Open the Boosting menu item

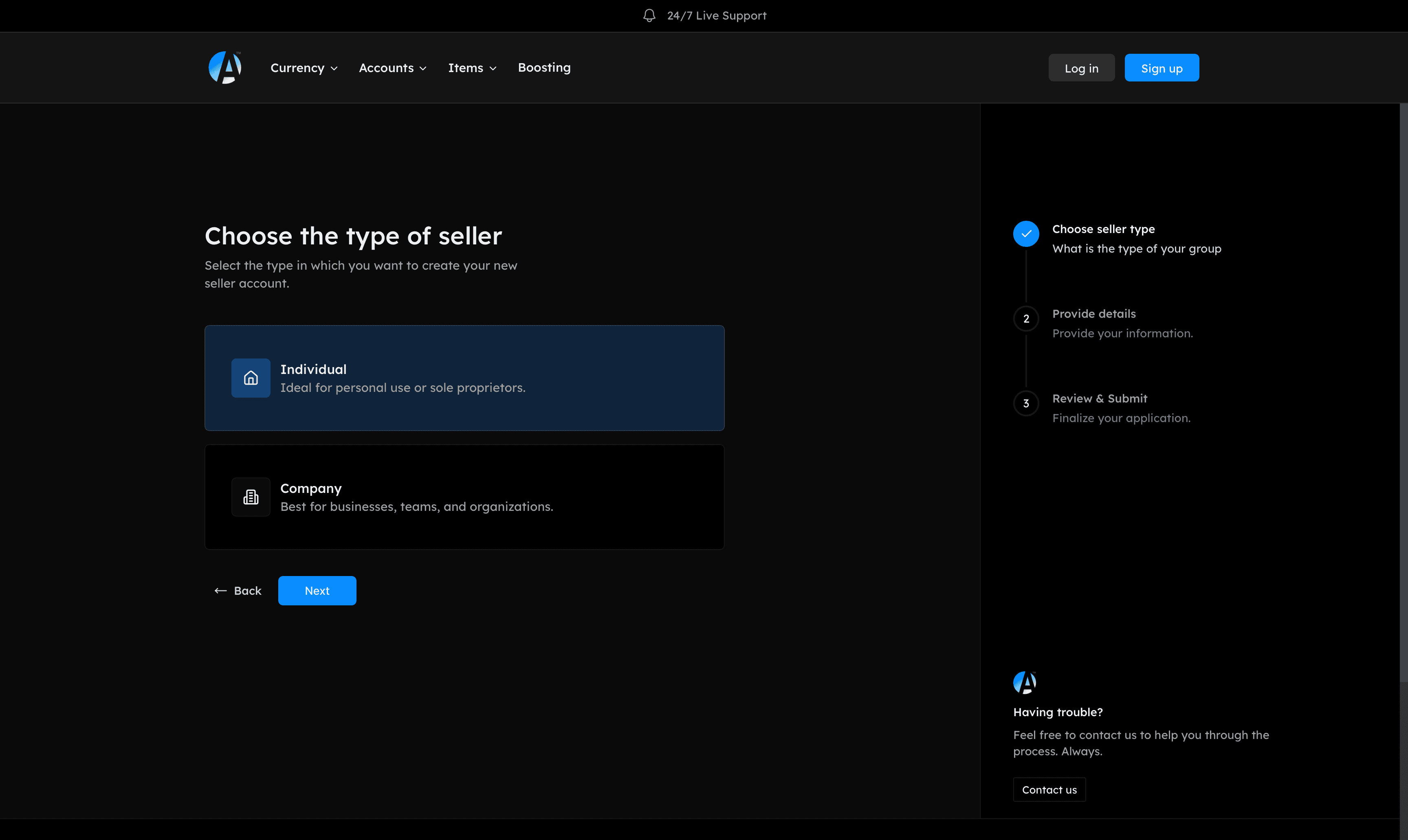pyautogui.click(x=544, y=67)
